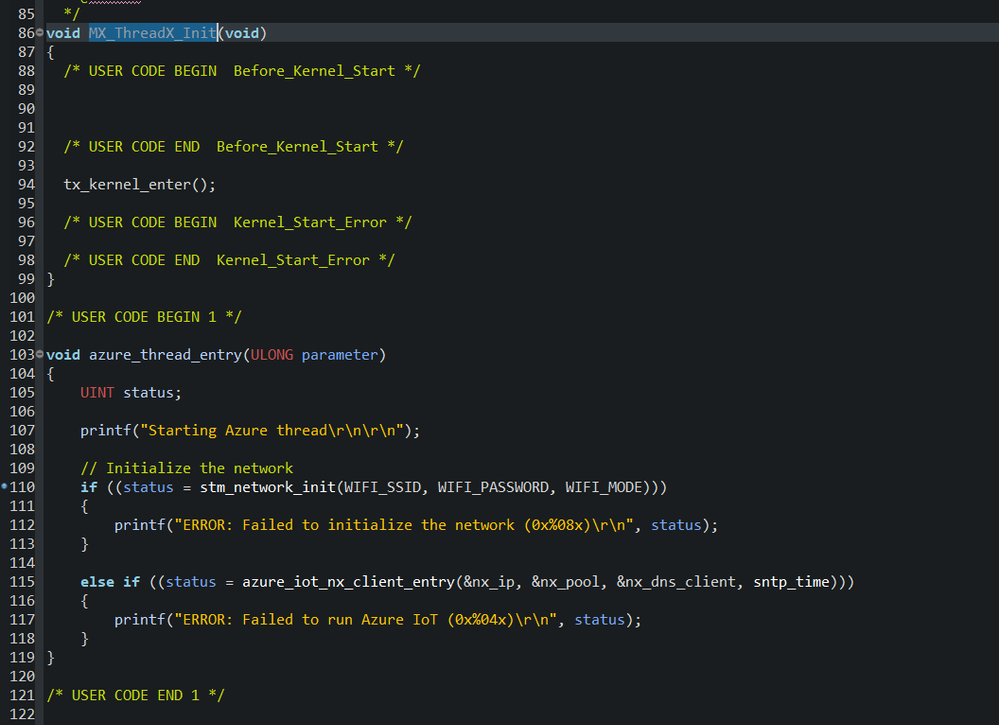Click the UINT type on line 105
Screen dimensions: 999x725
(97, 392)
